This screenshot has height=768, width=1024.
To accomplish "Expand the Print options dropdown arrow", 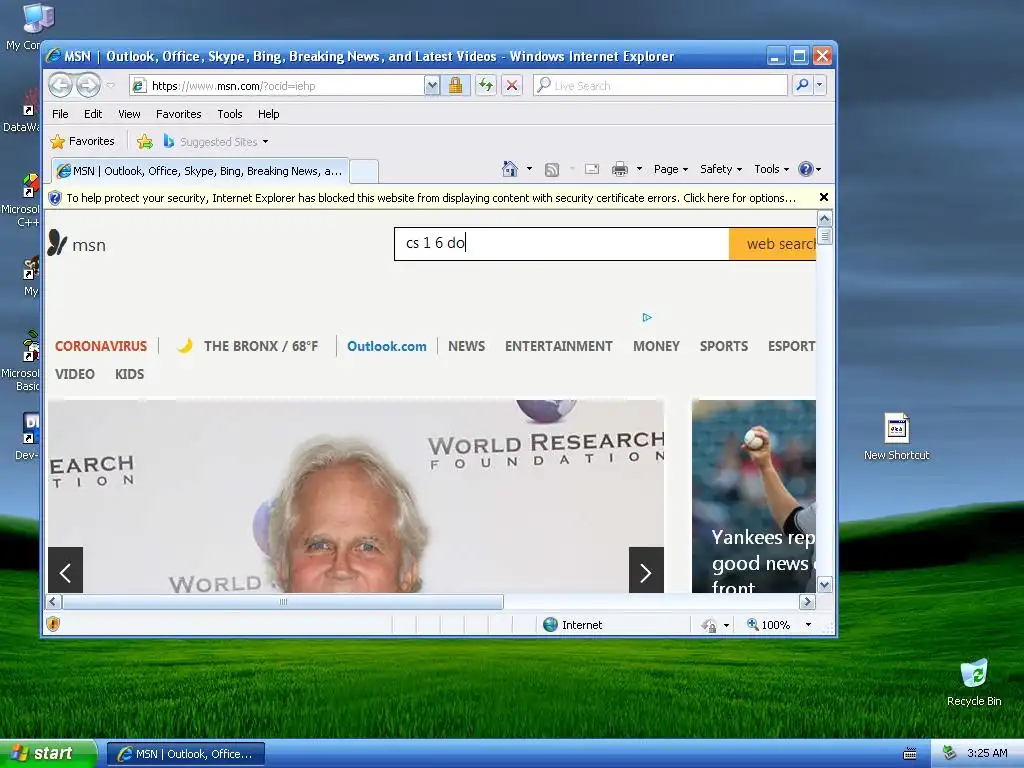I will tap(639, 169).
